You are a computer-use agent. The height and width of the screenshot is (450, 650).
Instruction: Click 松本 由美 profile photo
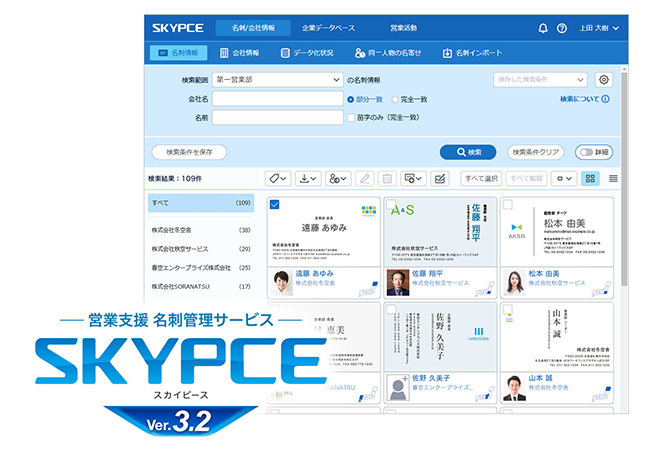tap(514, 283)
